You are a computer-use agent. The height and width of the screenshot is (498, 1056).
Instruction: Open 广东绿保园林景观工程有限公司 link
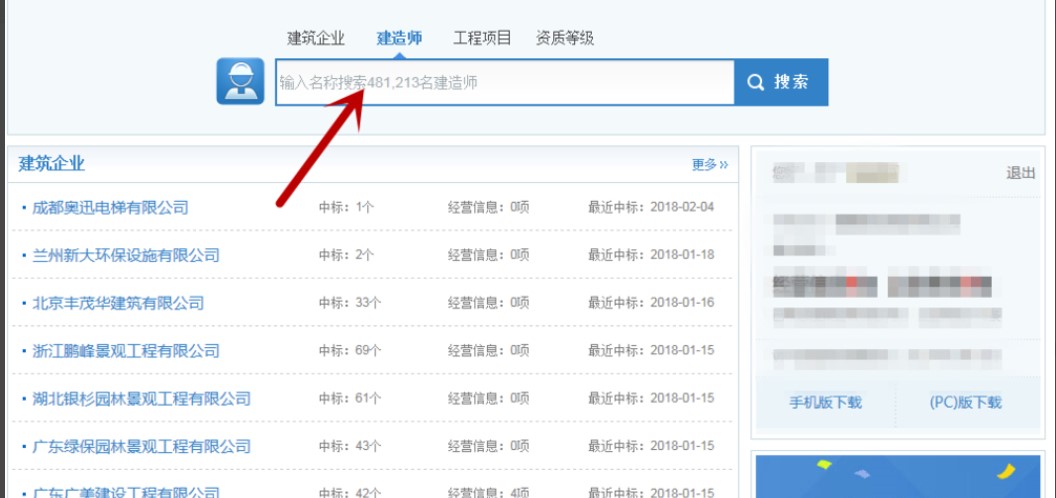tap(141, 447)
